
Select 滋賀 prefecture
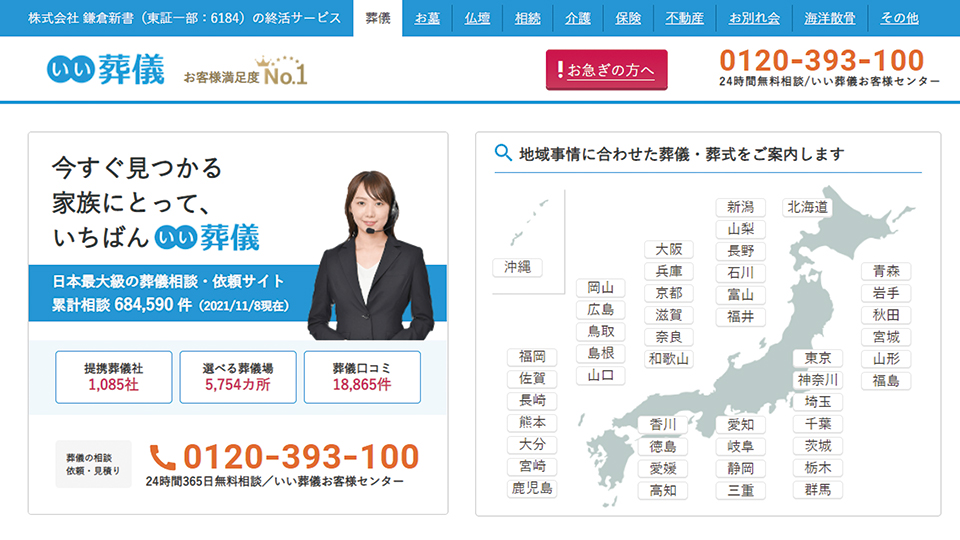[x=669, y=315]
